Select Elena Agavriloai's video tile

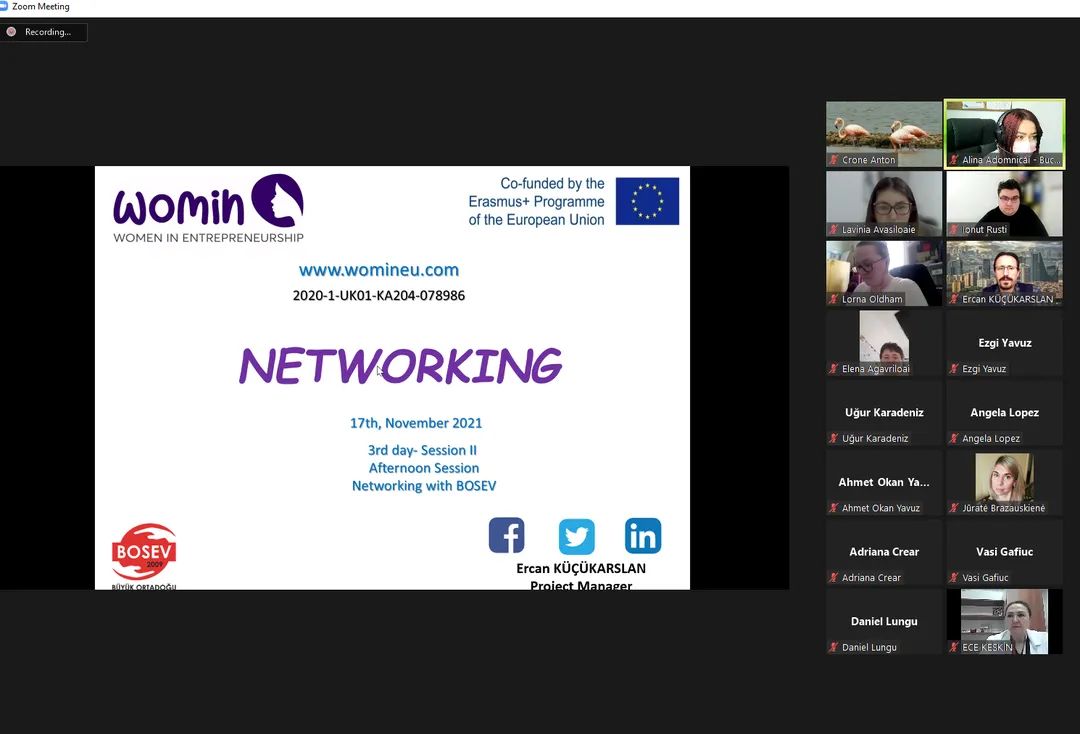pos(884,343)
